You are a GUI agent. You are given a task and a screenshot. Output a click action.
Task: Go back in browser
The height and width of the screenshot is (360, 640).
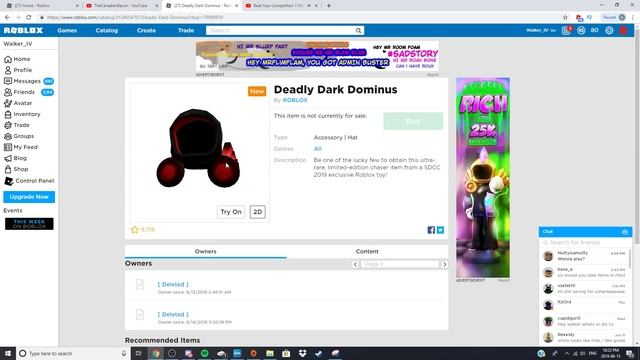[x=7, y=18]
